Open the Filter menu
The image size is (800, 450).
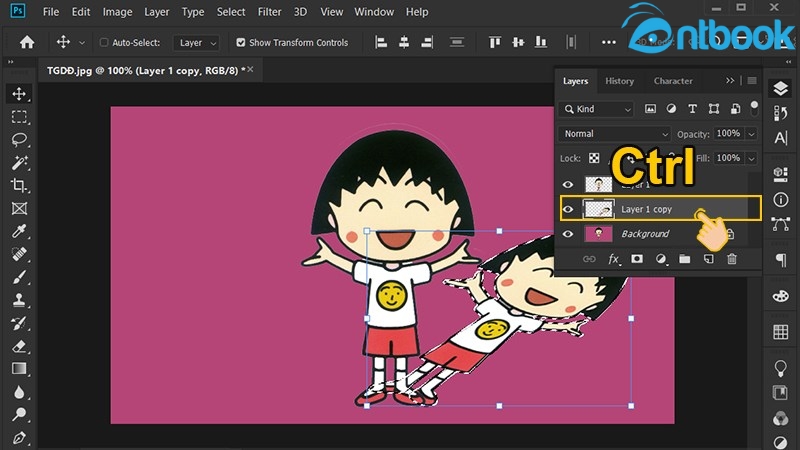click(x=269, y=12)
